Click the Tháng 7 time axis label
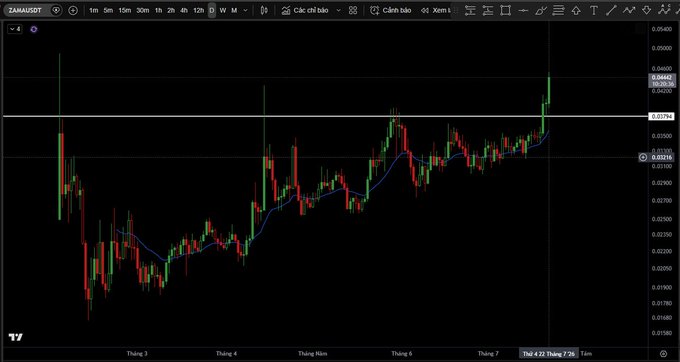 (x=488, y=354)
